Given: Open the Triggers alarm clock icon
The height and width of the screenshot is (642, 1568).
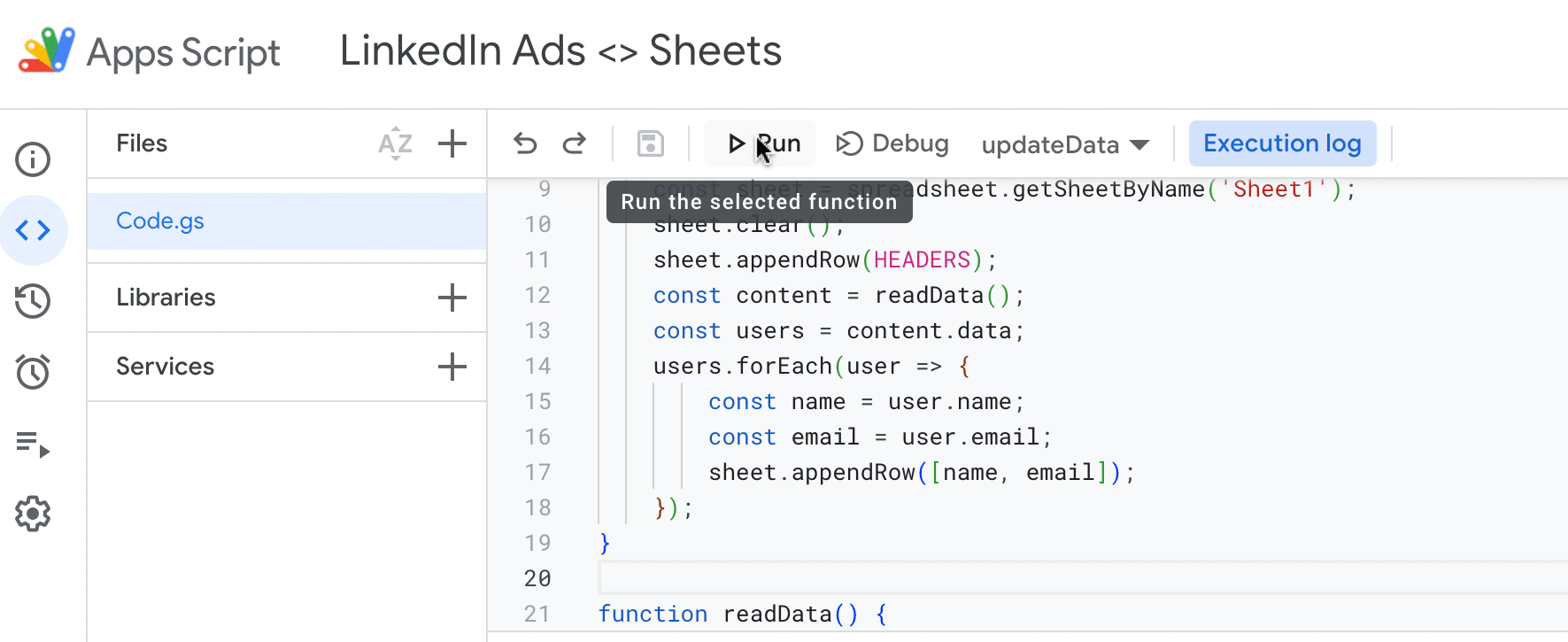Looking at the screenshot, I should point(33,372).
